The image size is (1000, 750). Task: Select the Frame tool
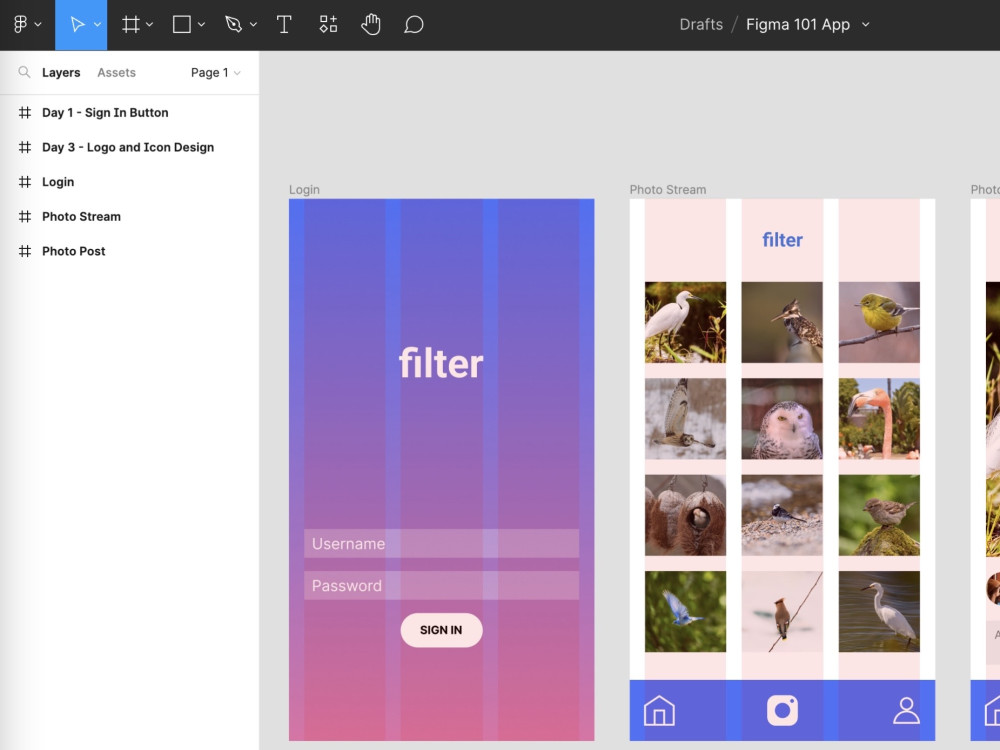click(131, 24)
